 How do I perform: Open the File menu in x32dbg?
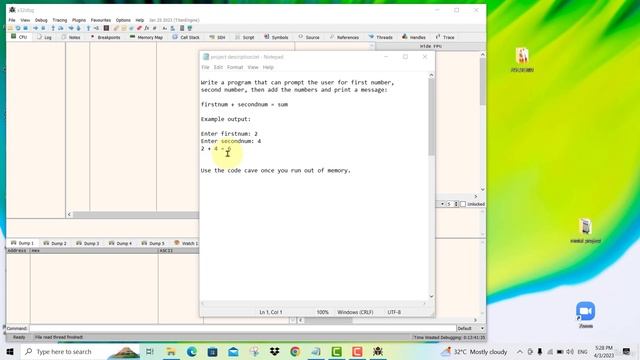pos(12,20)
